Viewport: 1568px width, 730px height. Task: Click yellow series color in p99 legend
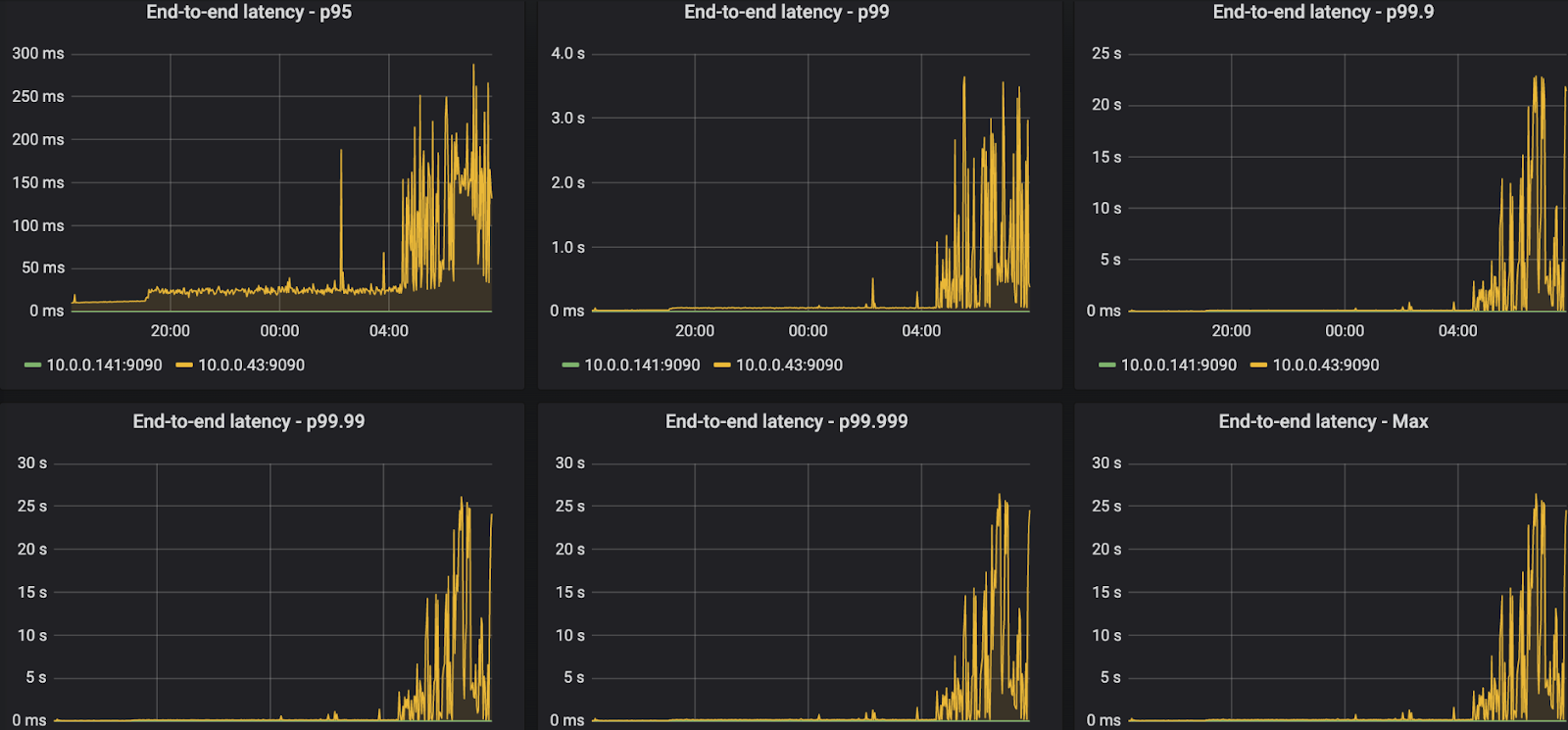pyautogui.click(x=722, y=365)
